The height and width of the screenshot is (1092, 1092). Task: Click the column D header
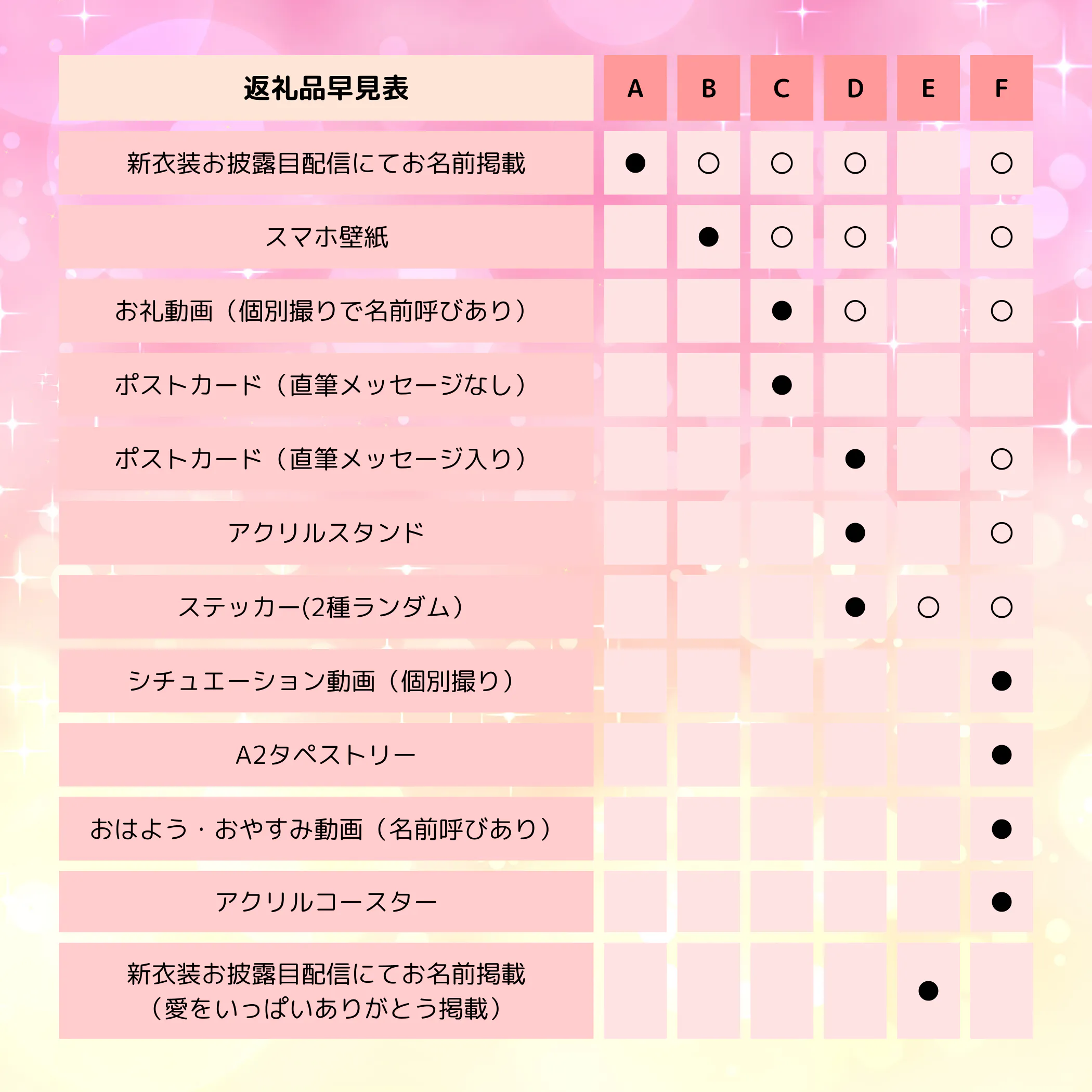coord(854,88)
